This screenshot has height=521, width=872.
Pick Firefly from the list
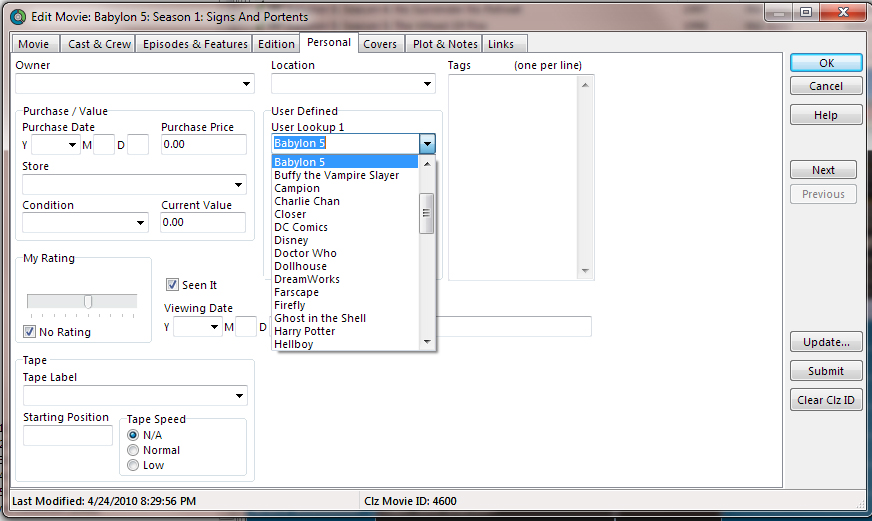click(x=345, y=305)
